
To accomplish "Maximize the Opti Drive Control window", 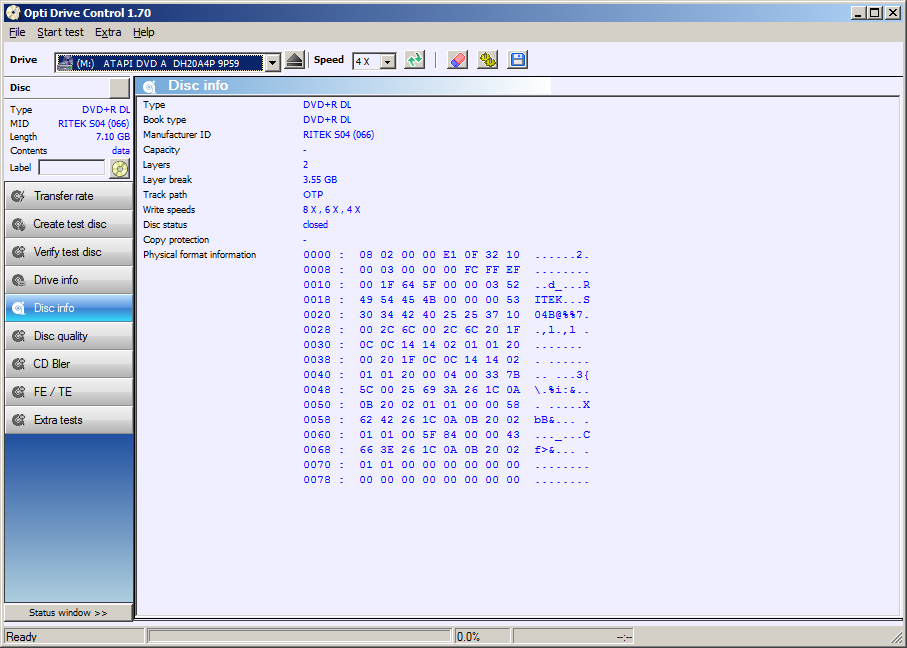I will (875, 13).
